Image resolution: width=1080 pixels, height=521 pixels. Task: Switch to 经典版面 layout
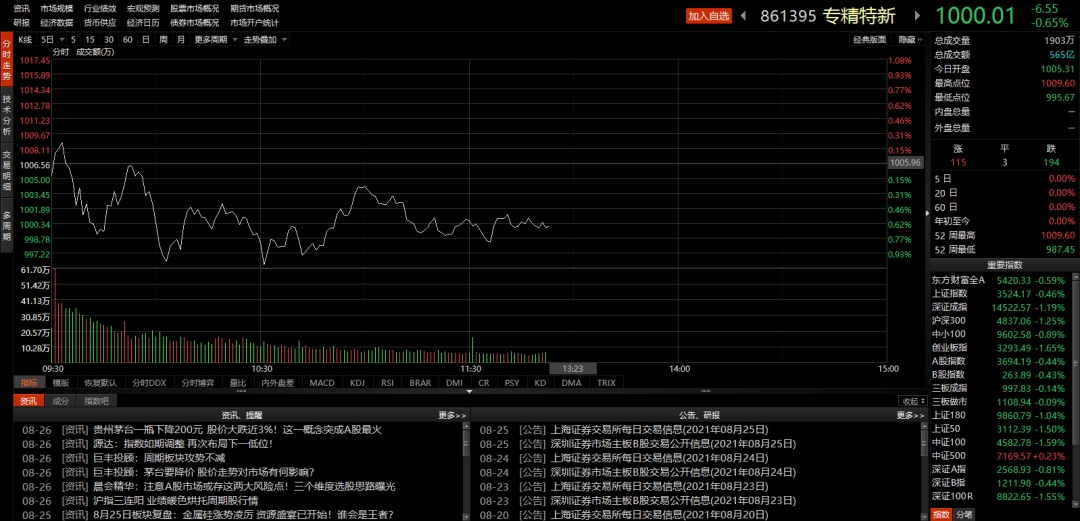[869, 40]
